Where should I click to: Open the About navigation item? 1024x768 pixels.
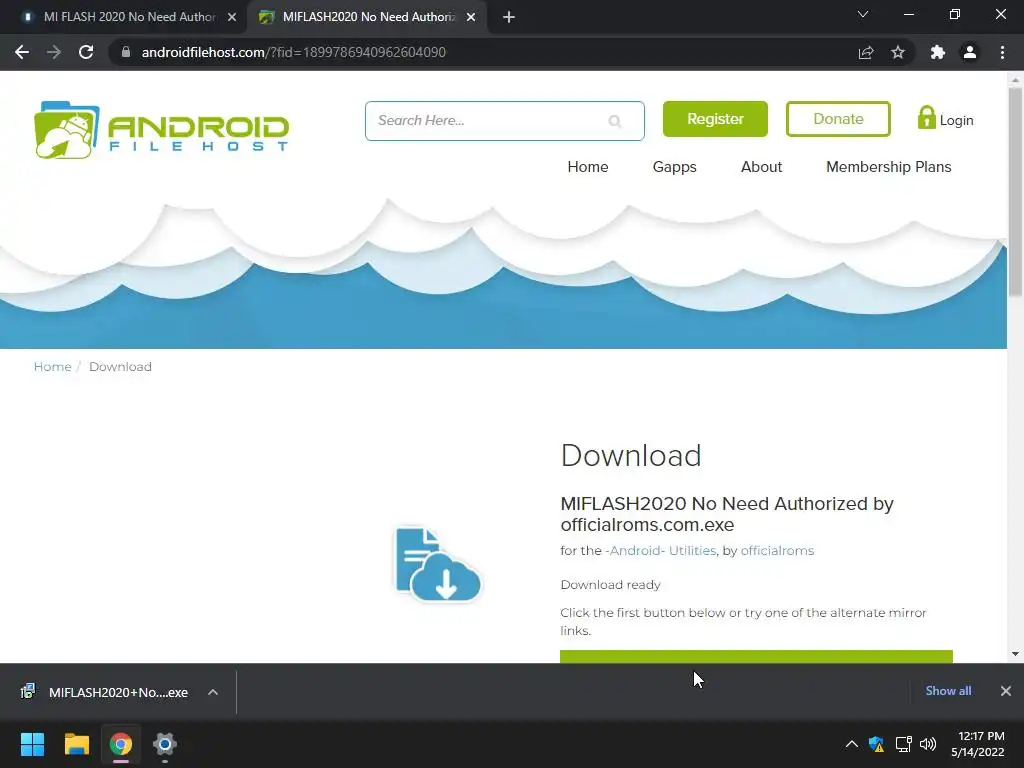761,167
